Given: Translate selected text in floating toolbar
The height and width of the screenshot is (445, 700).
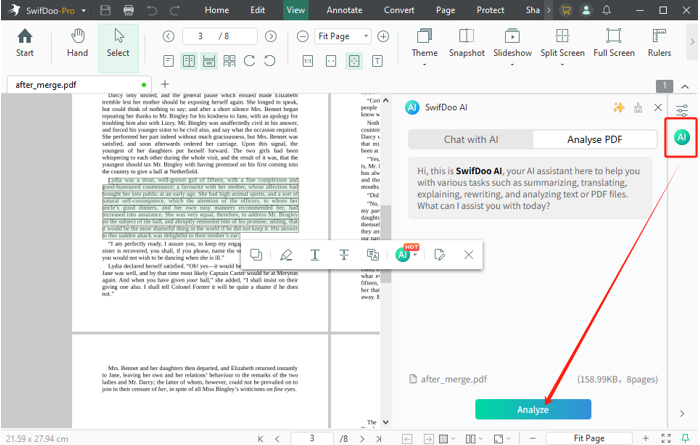Looking at the screenshot, I should coord(373,255).
